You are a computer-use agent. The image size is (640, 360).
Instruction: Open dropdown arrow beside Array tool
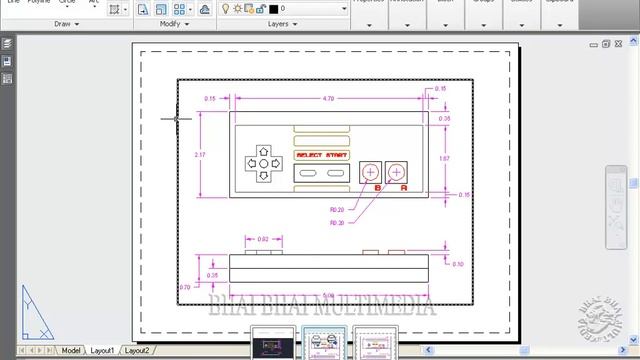(x=191, y=9)
